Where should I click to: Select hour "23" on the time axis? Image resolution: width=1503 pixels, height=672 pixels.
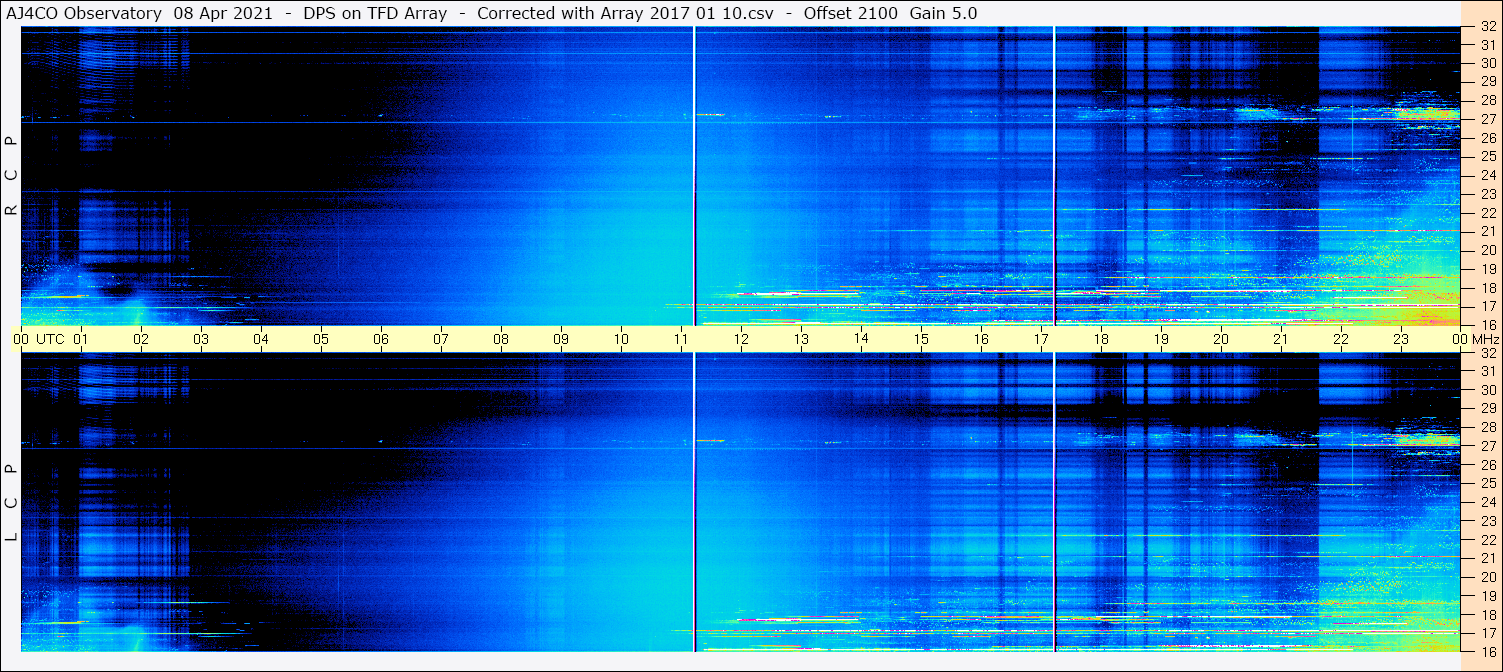[x=1401, y=339]
